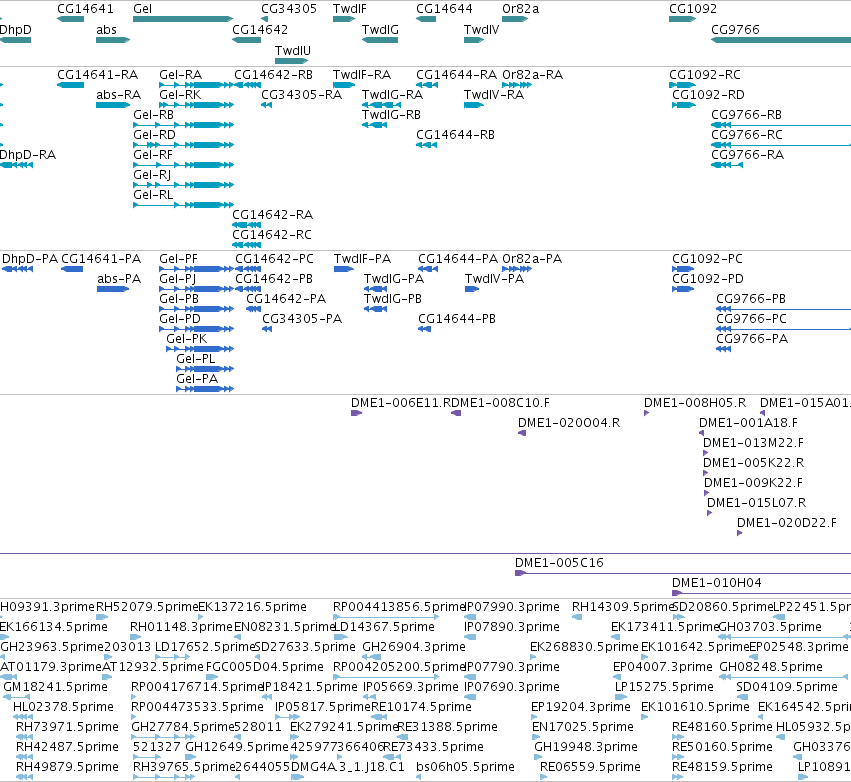
Task: Open transcript label 'CG34305-RA'
Action: (x=302, y=95)
